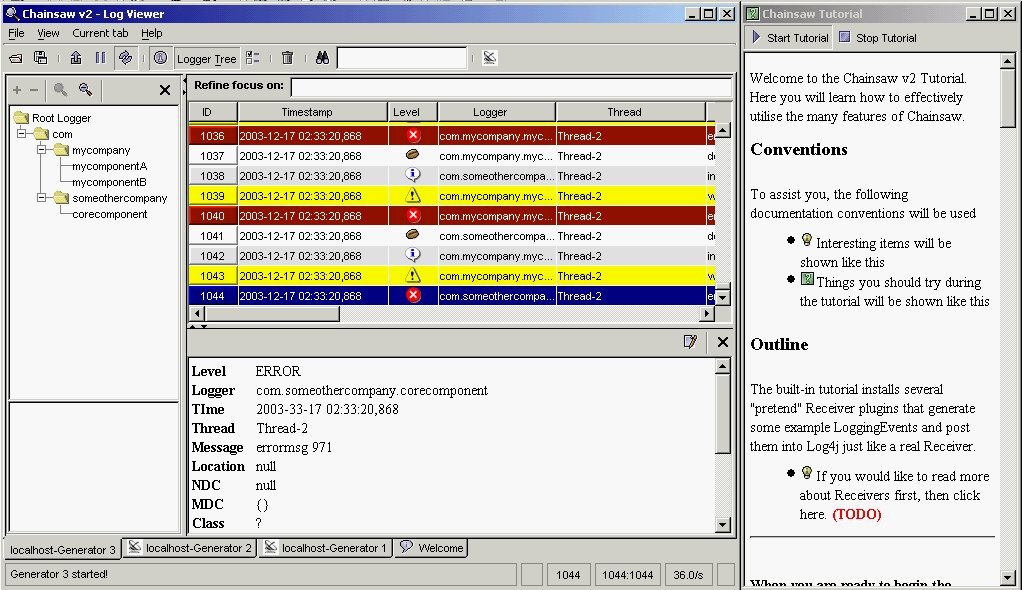Select mycomponentB in the logger tree
1022x590 pixels.
(109, 182)
